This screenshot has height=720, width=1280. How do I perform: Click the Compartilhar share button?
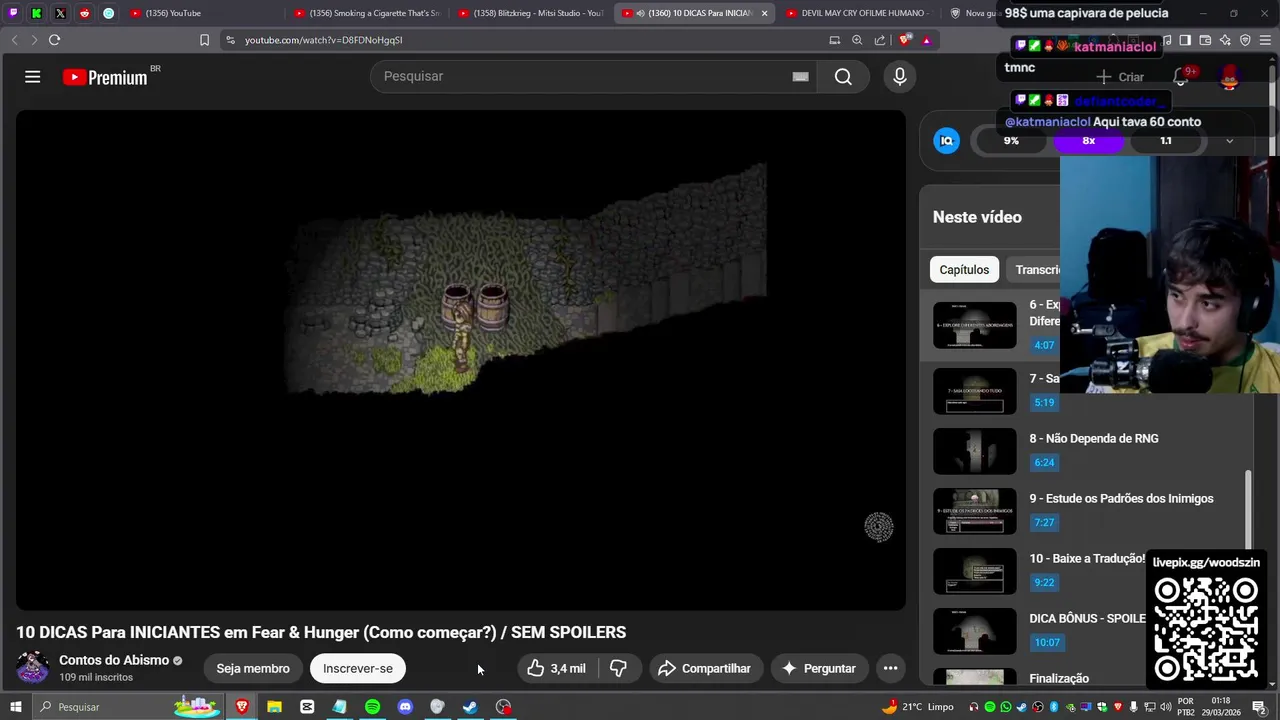coord(704,668)
